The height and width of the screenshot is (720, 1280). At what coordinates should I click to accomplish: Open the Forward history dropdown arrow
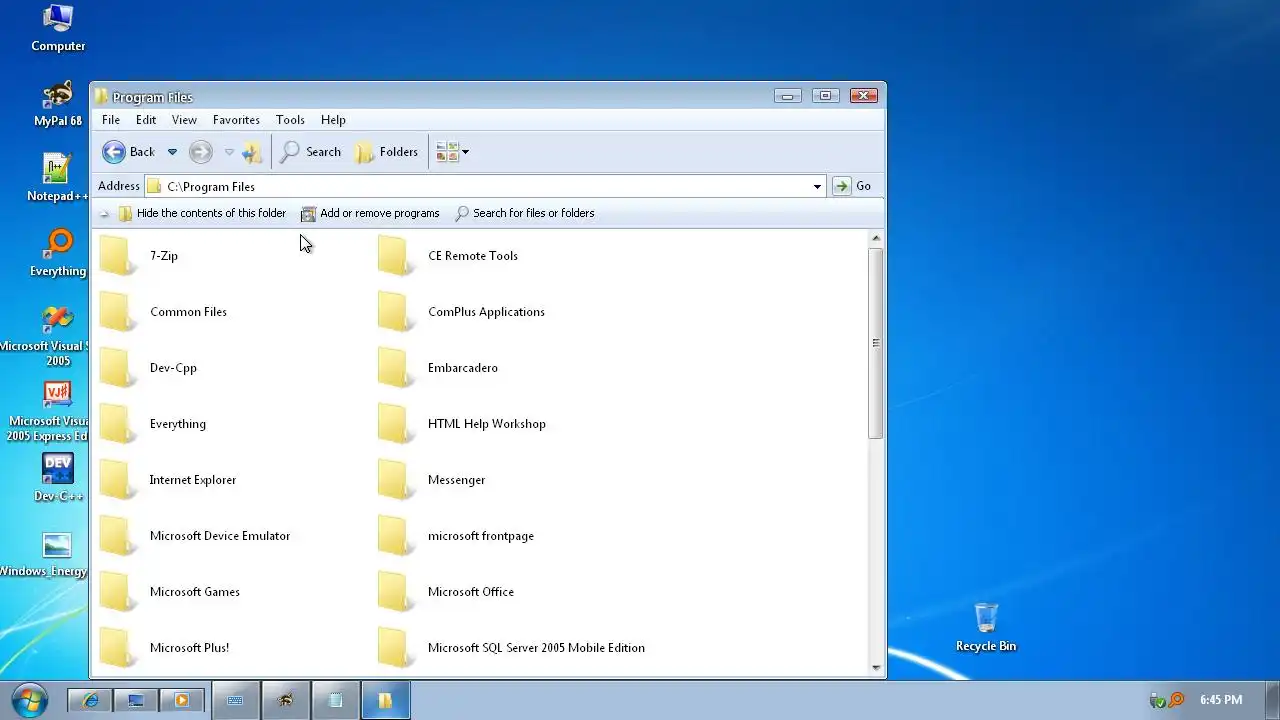point(229,152)
